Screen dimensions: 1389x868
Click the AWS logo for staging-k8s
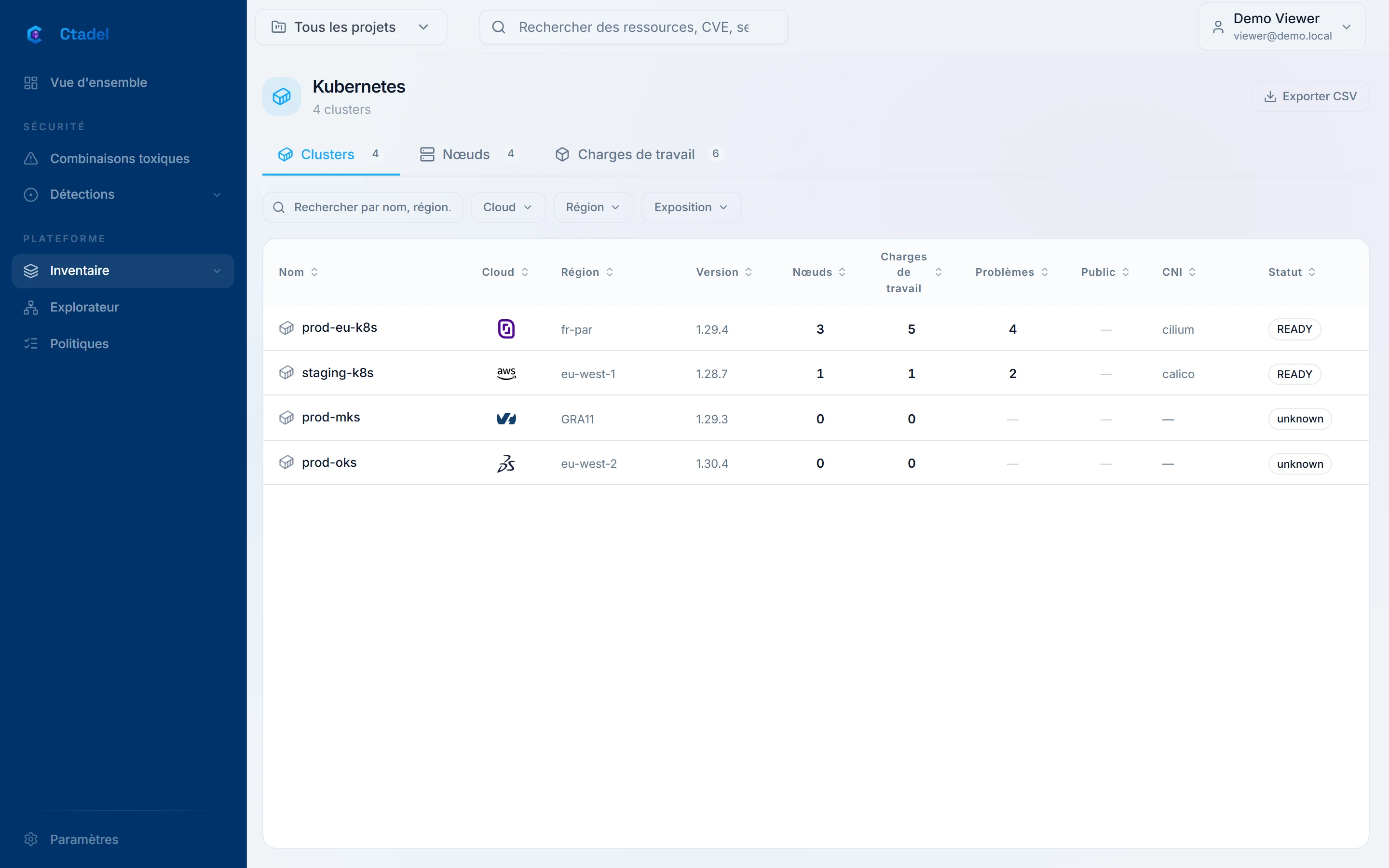click(x=505, y=374)
